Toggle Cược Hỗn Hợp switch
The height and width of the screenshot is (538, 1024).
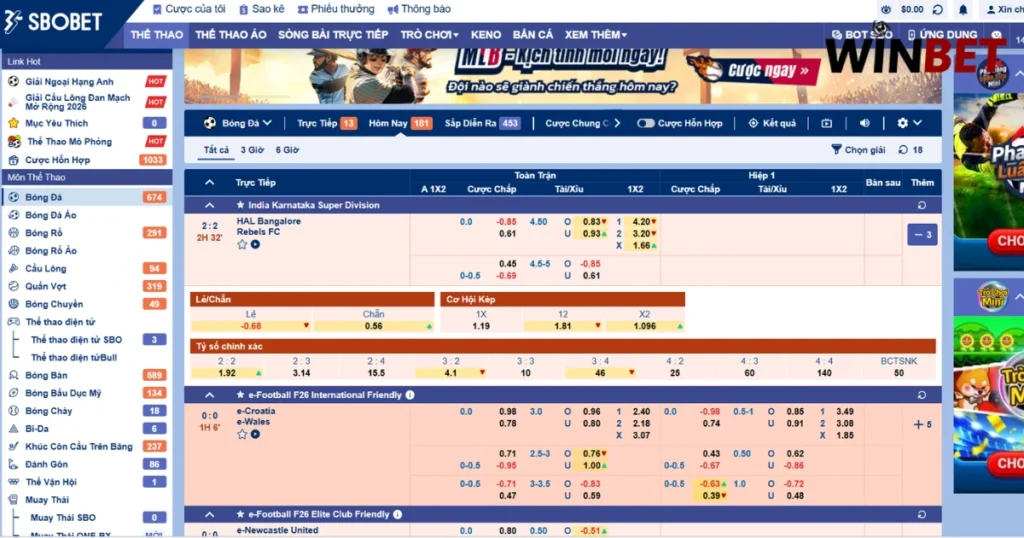coord(645,123)
